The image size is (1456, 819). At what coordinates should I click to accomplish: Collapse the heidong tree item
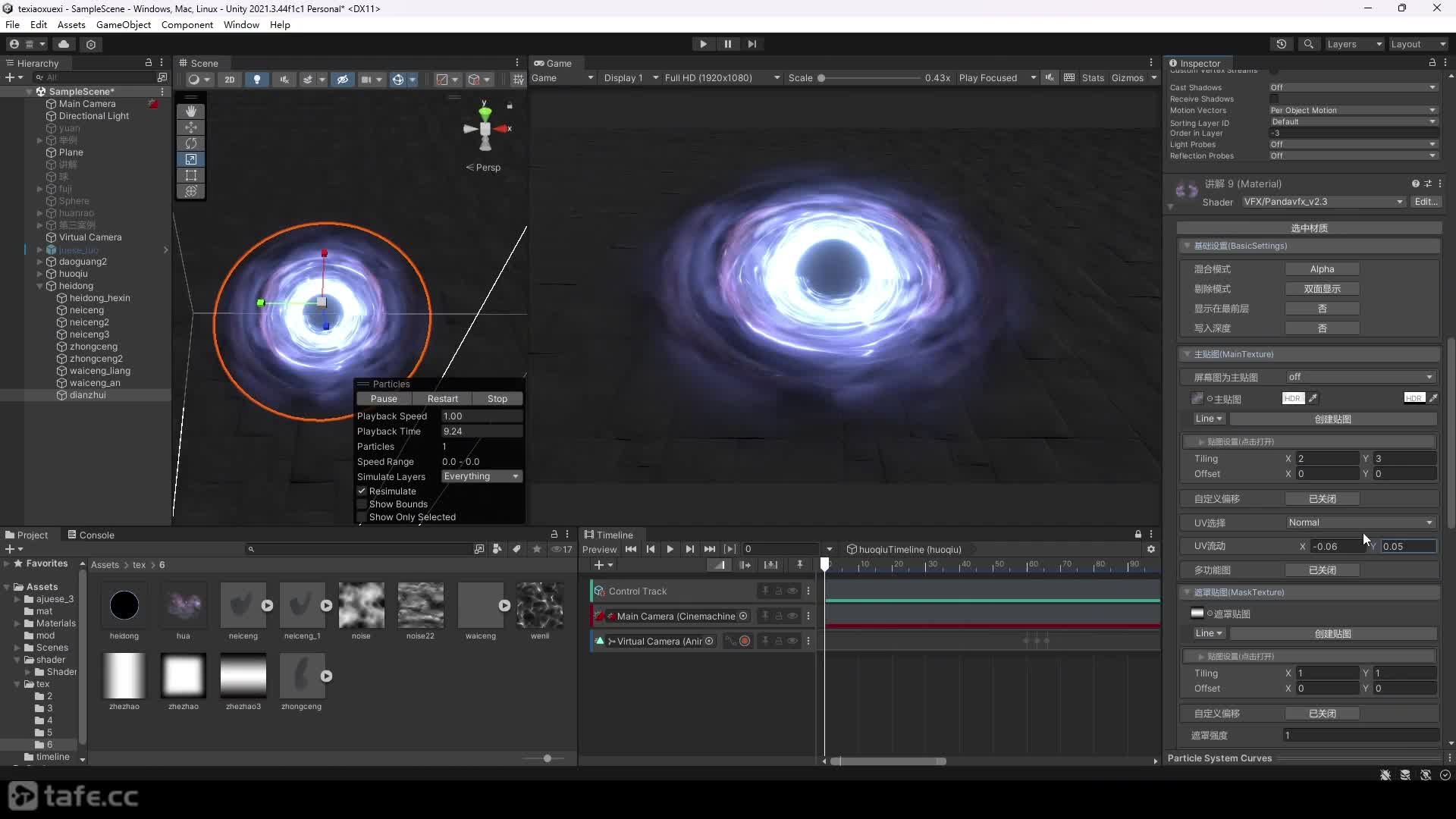[x=40, y=286]
